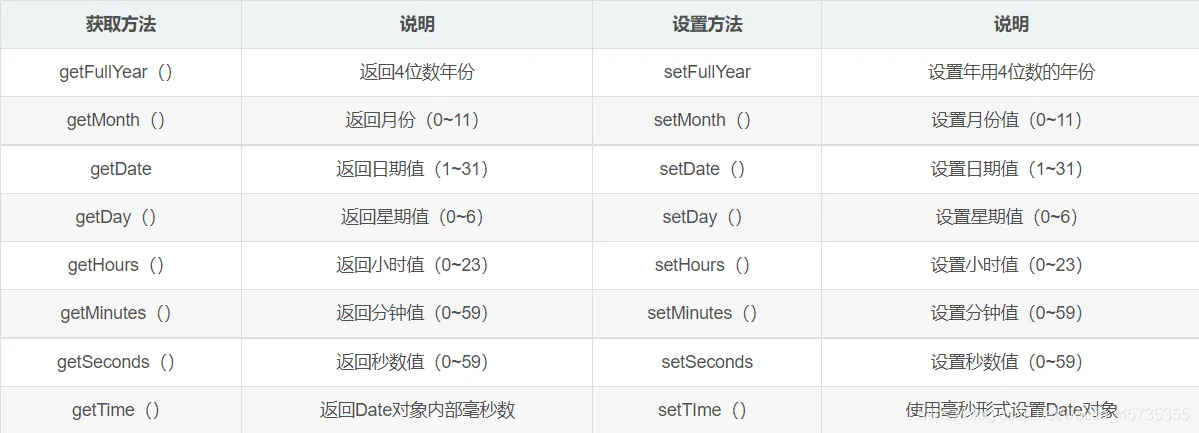Click the setMinutes() method cell
The width and height of the screenshot is (1199, 433).
[703, 313]
